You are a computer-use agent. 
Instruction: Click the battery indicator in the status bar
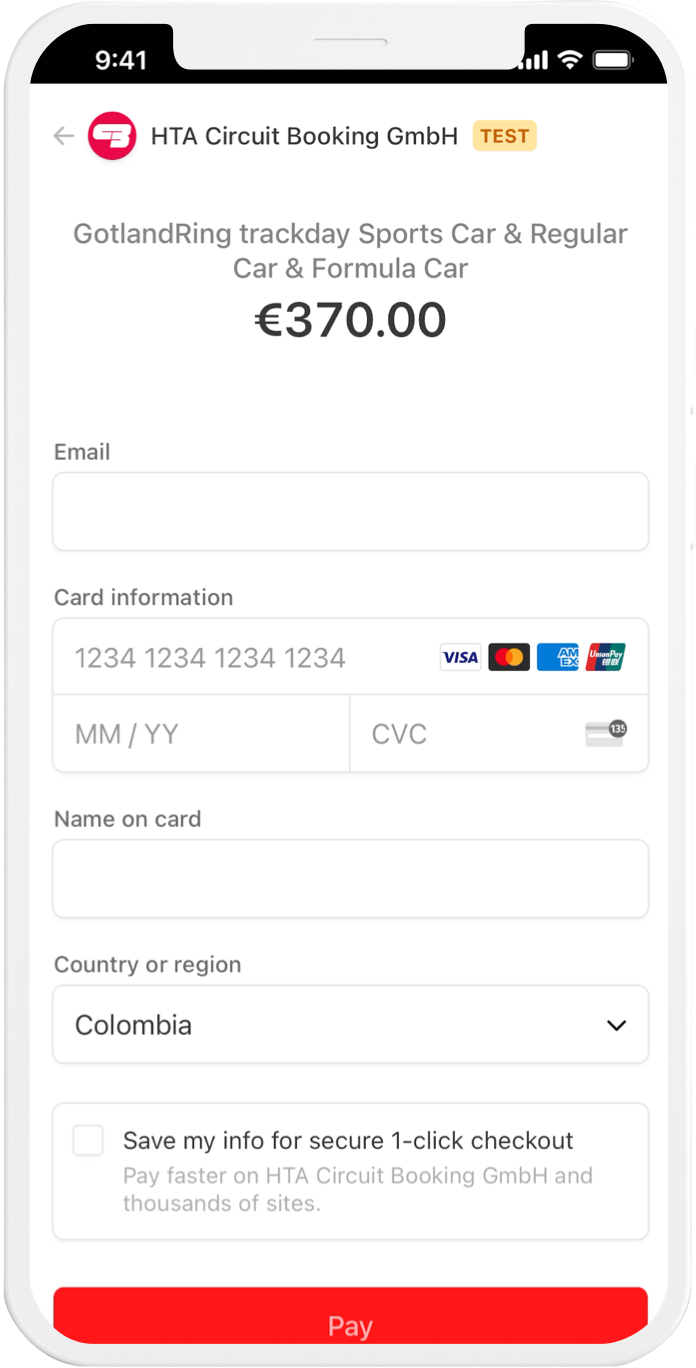[612, 60]
